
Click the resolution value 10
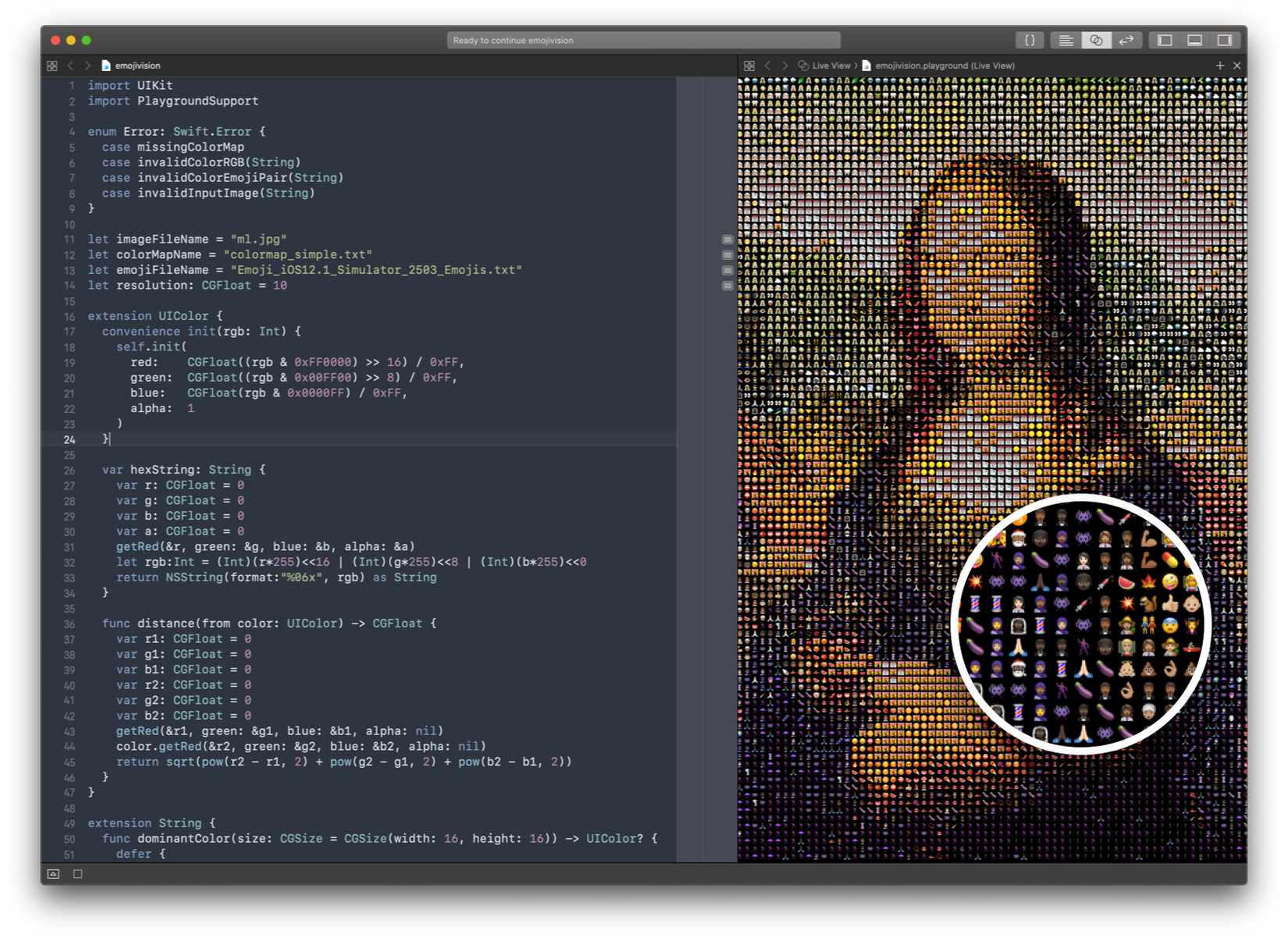point(280,286)
